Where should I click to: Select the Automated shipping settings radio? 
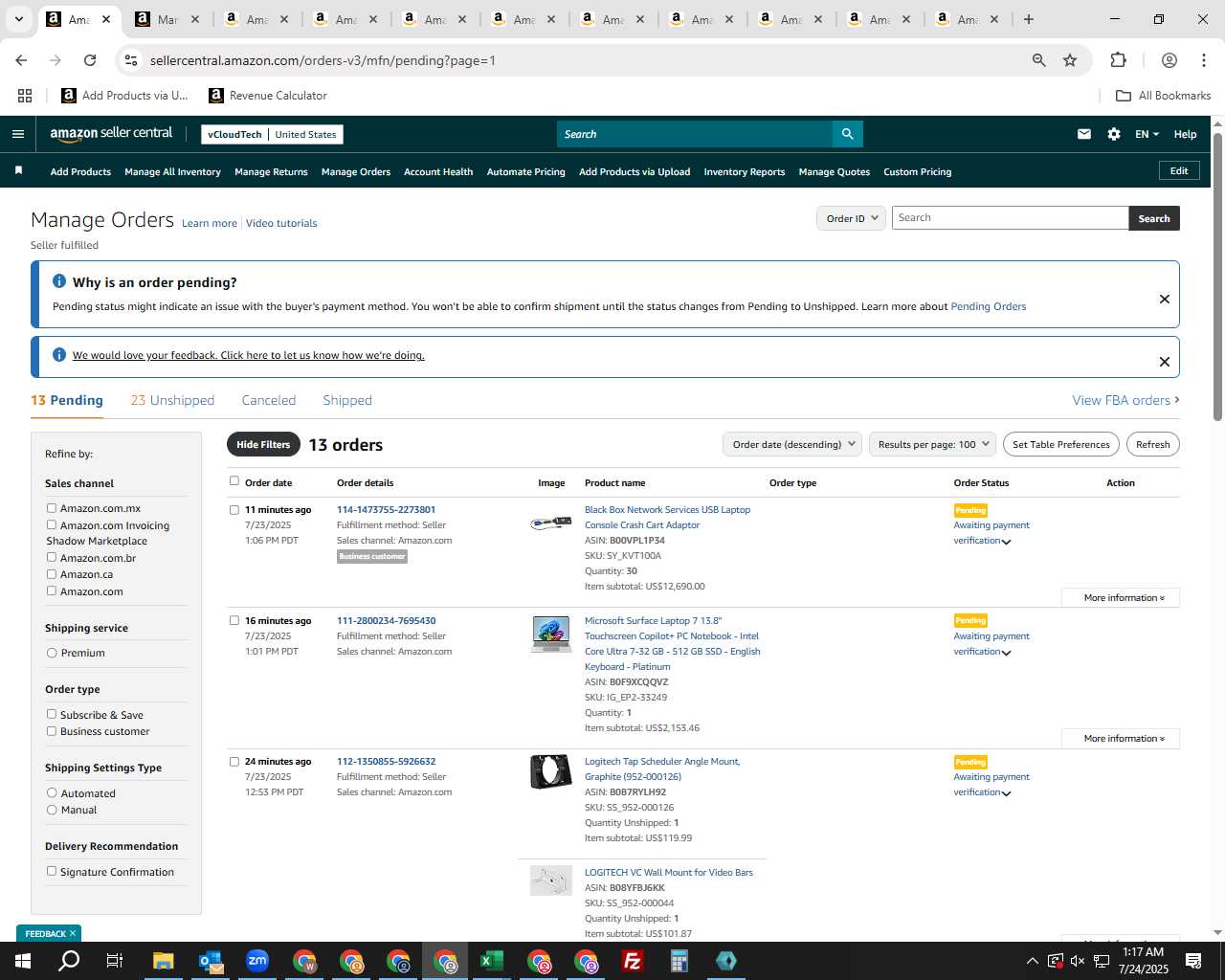(52, 793)
